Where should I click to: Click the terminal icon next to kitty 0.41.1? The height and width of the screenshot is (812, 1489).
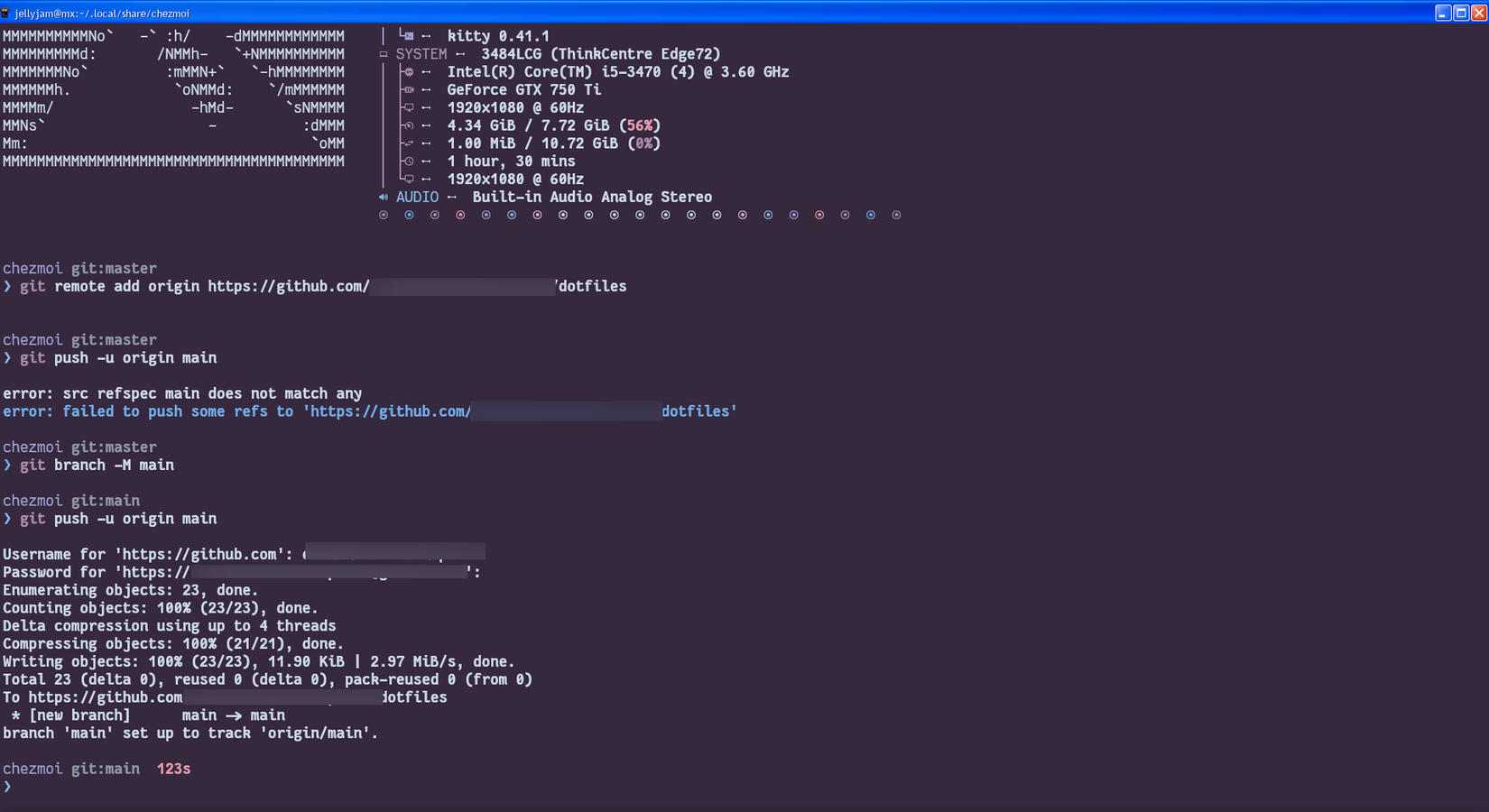[x=408, y=36]
